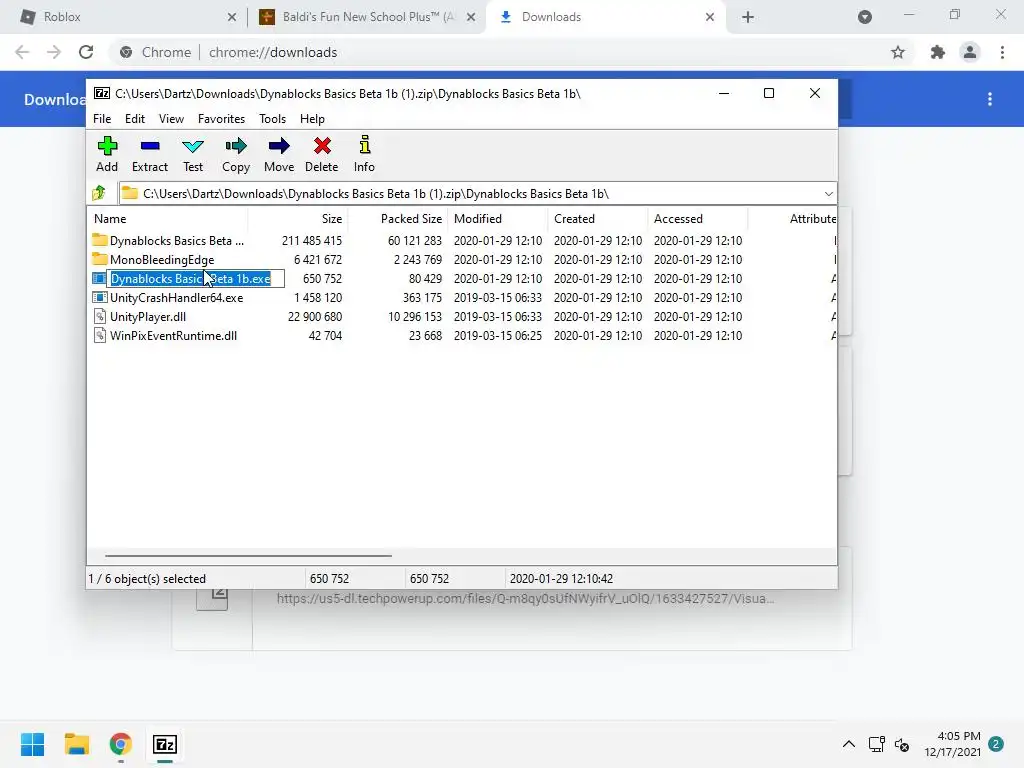Click the Test archive icon
The image size is (1024, 768).
193,146
